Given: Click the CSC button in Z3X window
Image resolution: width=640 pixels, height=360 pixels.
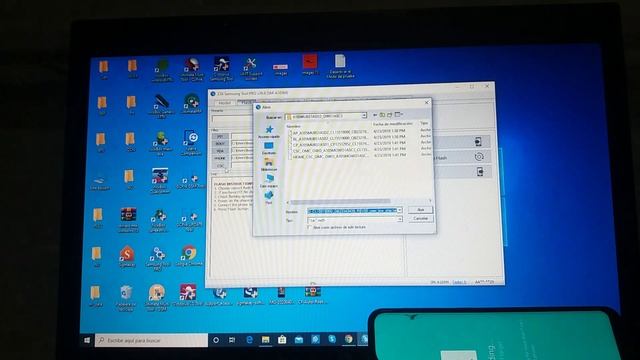Looking at the screenshot, I should 220,166.
